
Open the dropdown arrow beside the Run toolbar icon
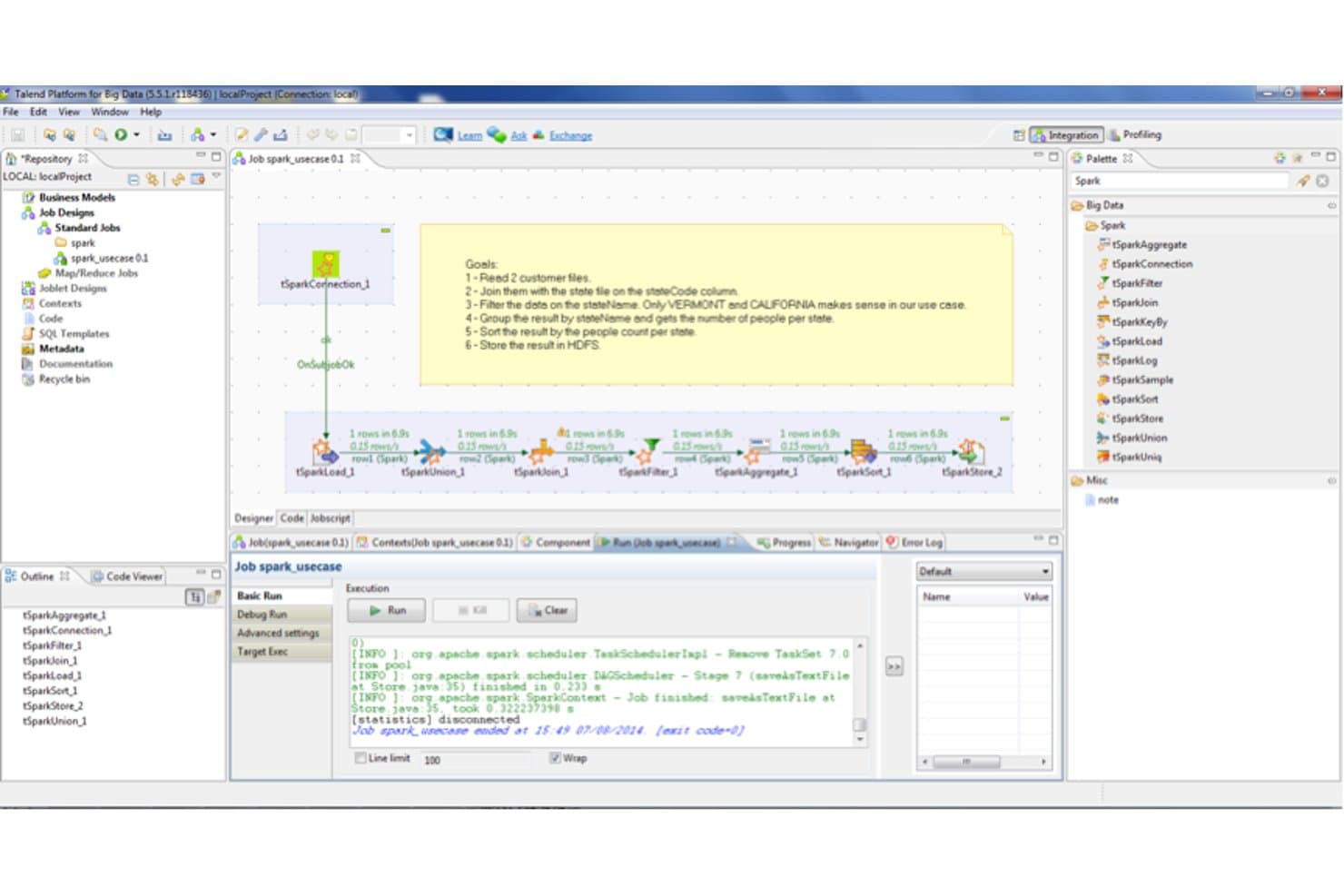pos(137,135)
